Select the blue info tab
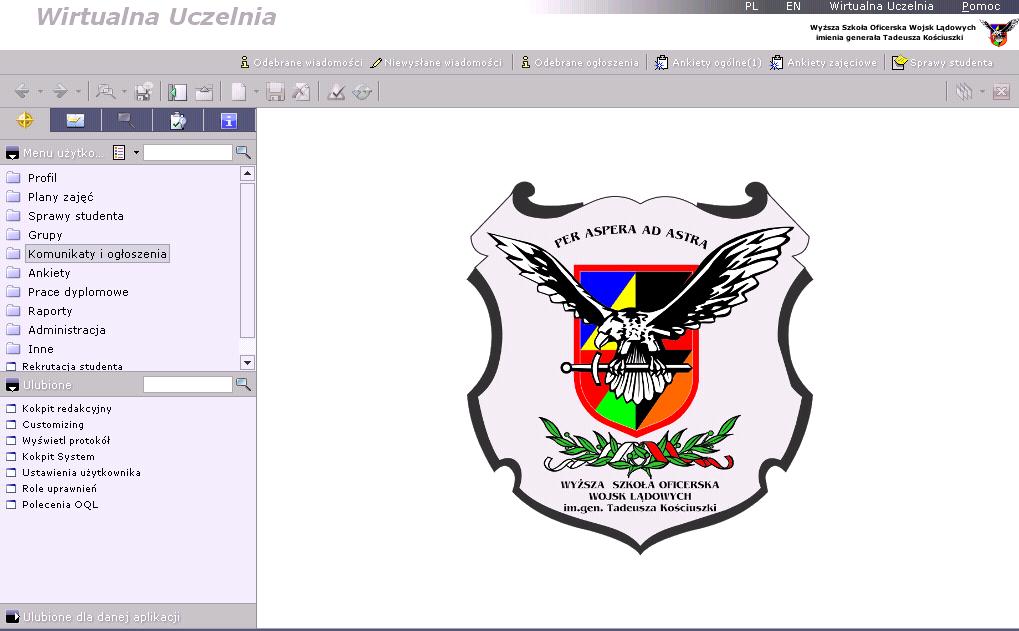The height and width of the screenshot is (631, 1019). 229,120
